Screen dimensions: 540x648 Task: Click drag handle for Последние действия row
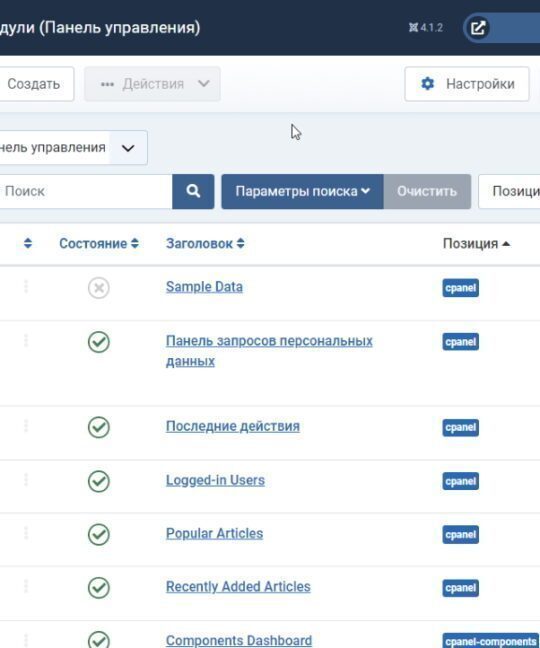pos(26,426)
